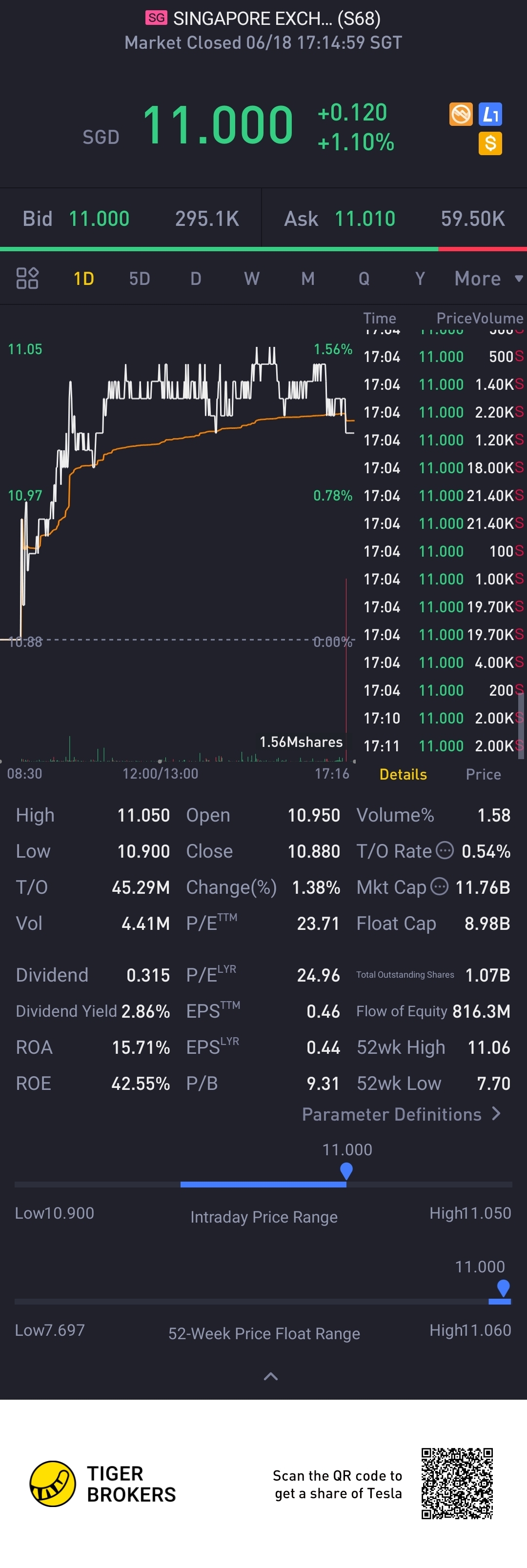Viewport: 527px width, 1568px height.
Task: Tap the bid/ask ratio bar
Action: pos(263,249)
